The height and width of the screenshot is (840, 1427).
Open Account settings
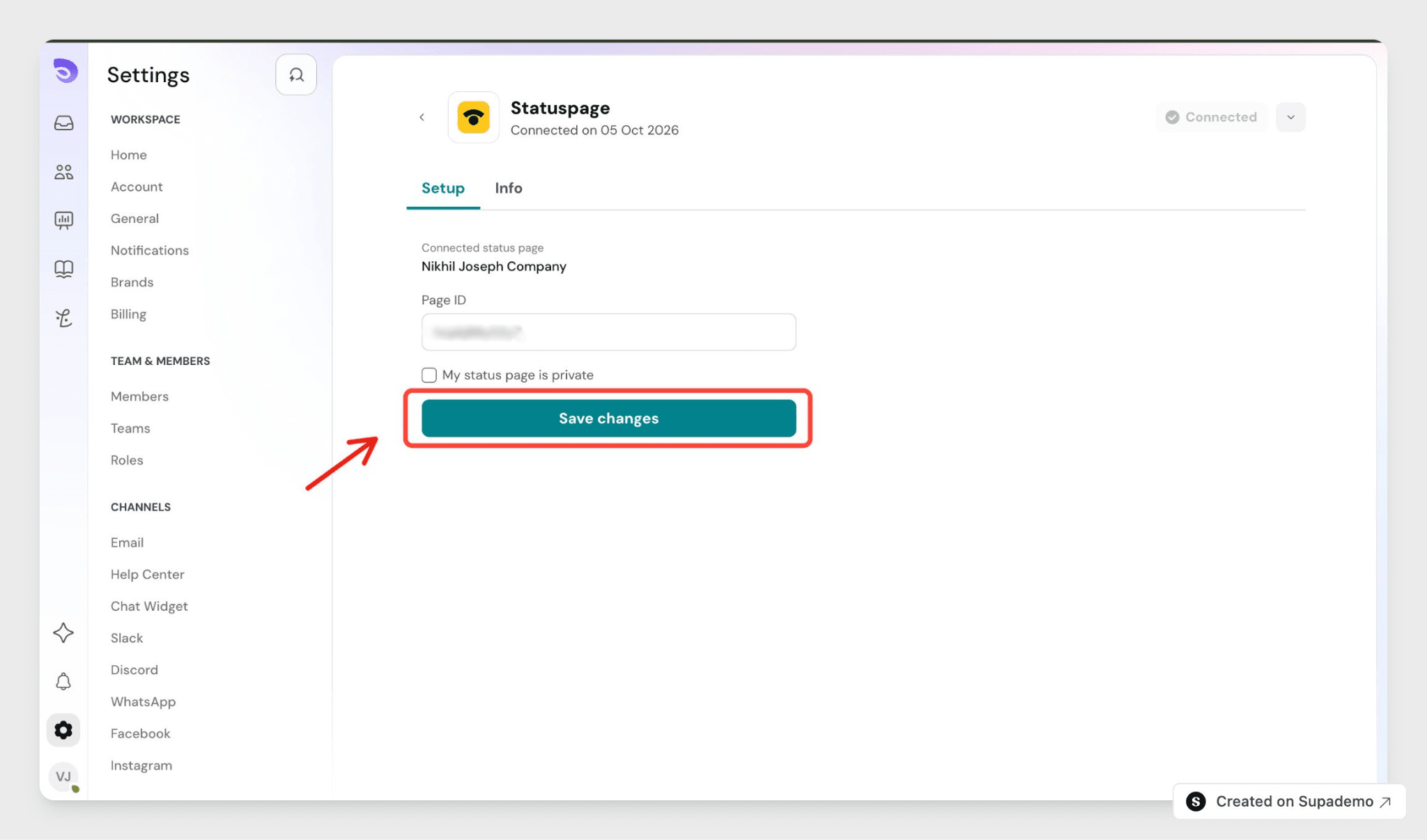[x=137, y=187]
